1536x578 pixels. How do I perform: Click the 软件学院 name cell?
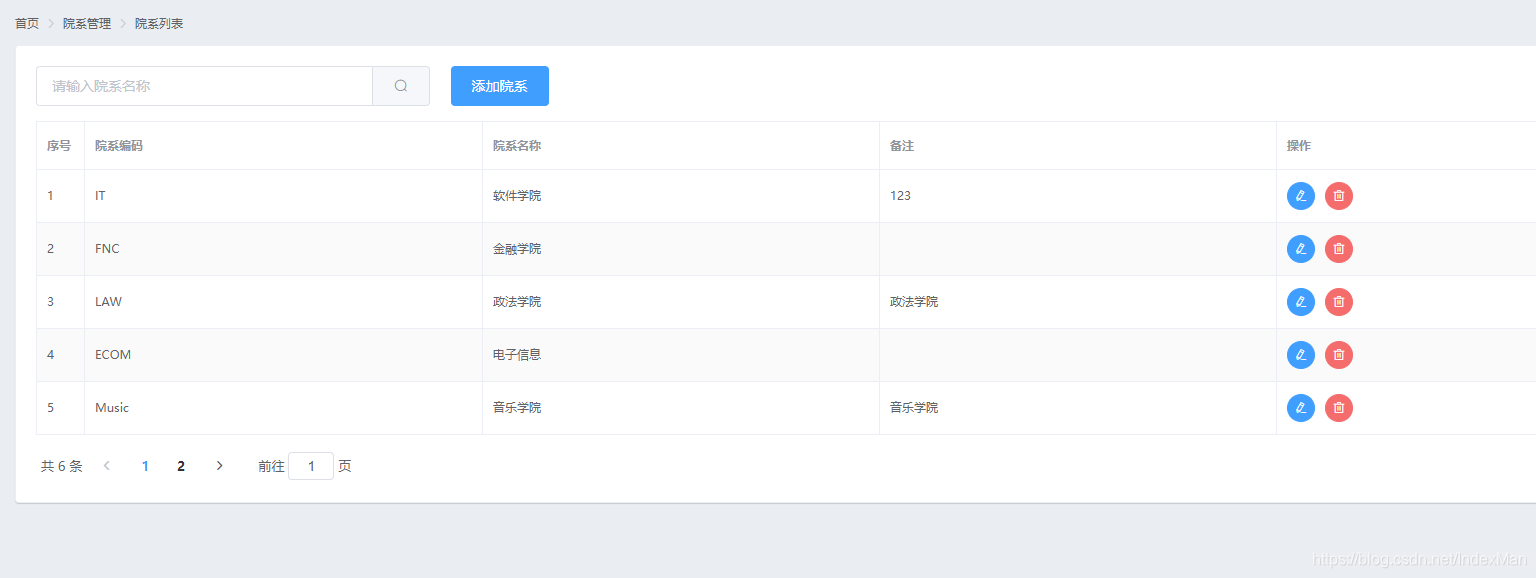point(681,196)
